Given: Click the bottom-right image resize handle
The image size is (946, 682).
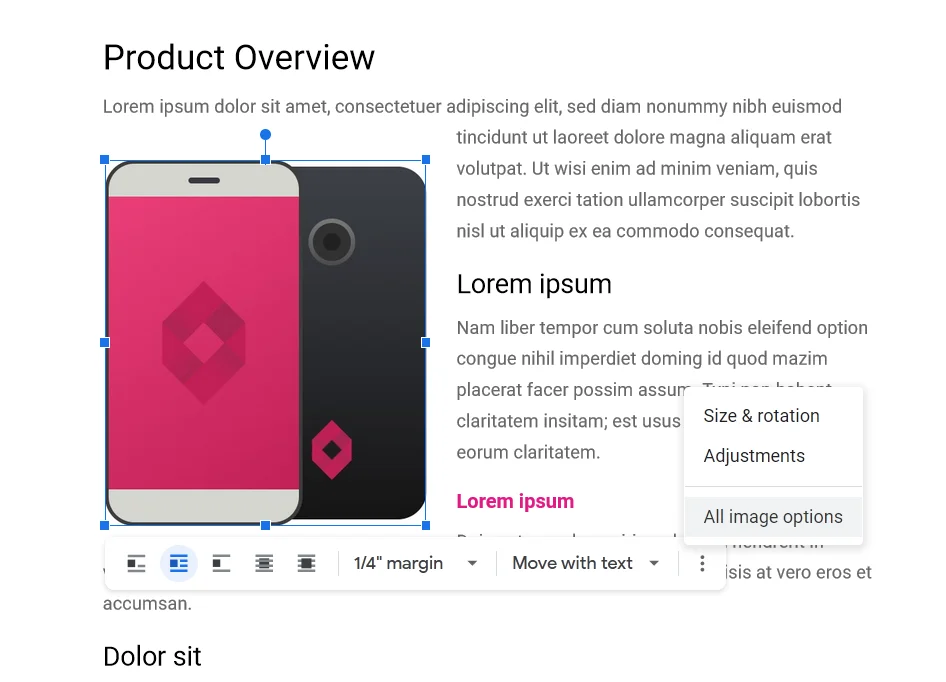Looking at the screenshot, I should click(426, 526).
